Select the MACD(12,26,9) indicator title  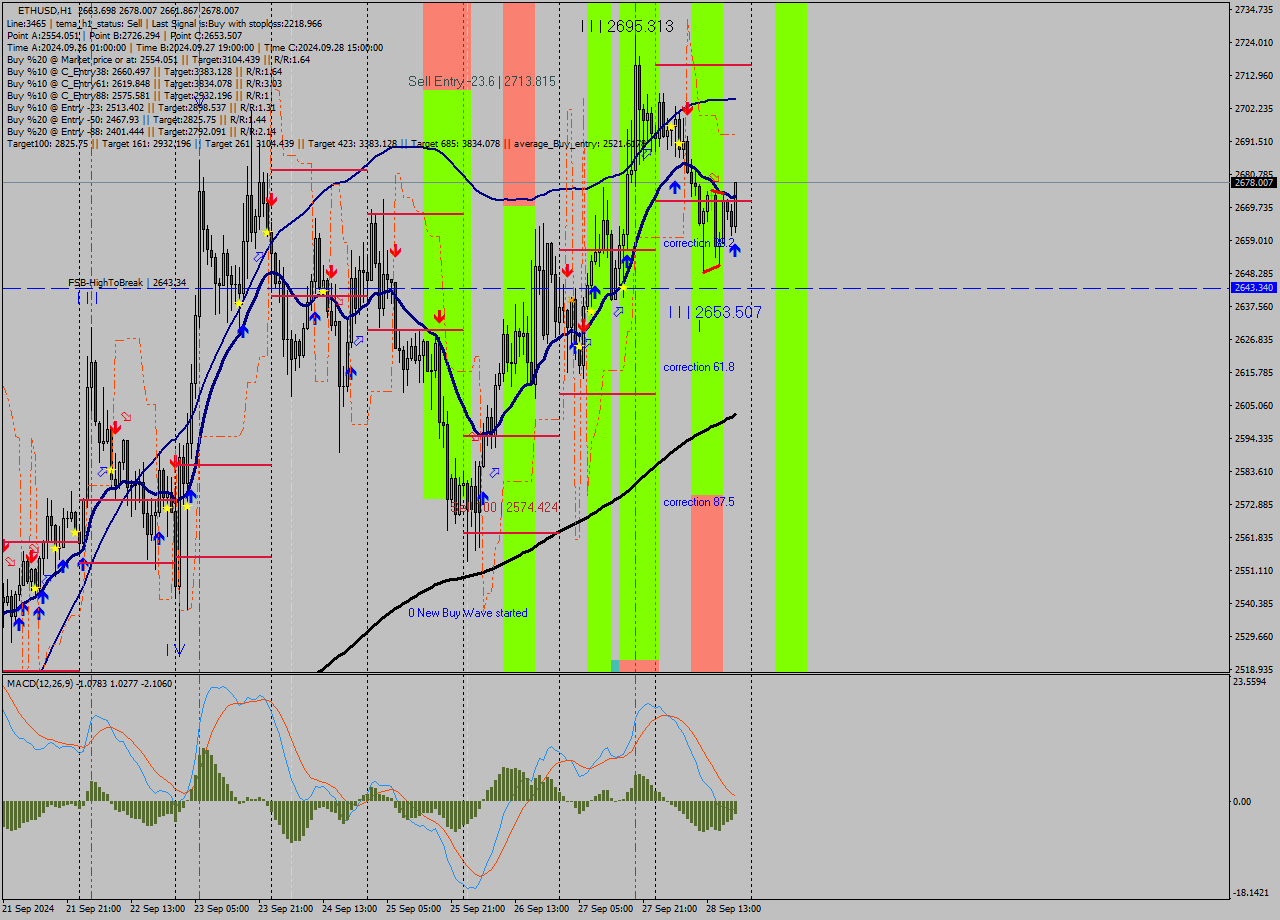pos(89,683)
